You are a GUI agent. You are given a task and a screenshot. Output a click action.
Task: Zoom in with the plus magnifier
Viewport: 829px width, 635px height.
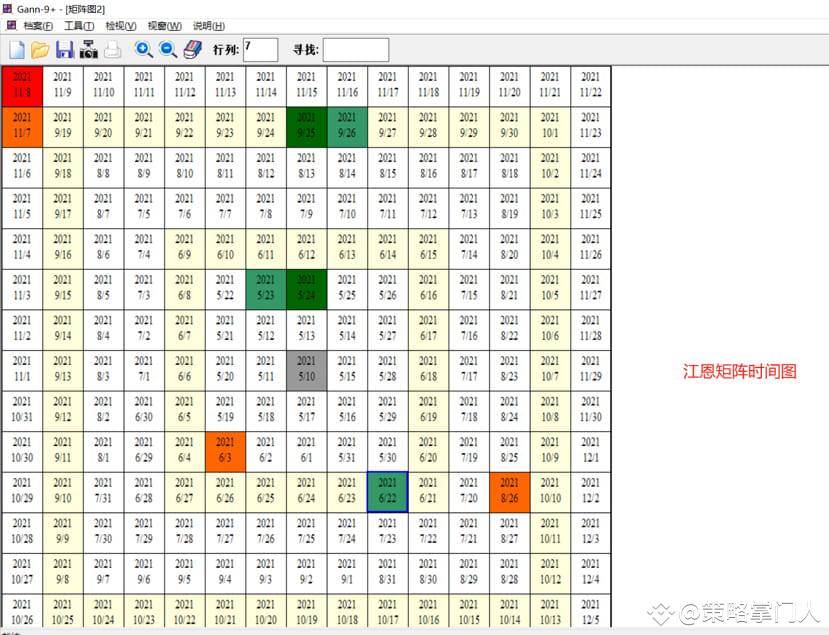143,50
